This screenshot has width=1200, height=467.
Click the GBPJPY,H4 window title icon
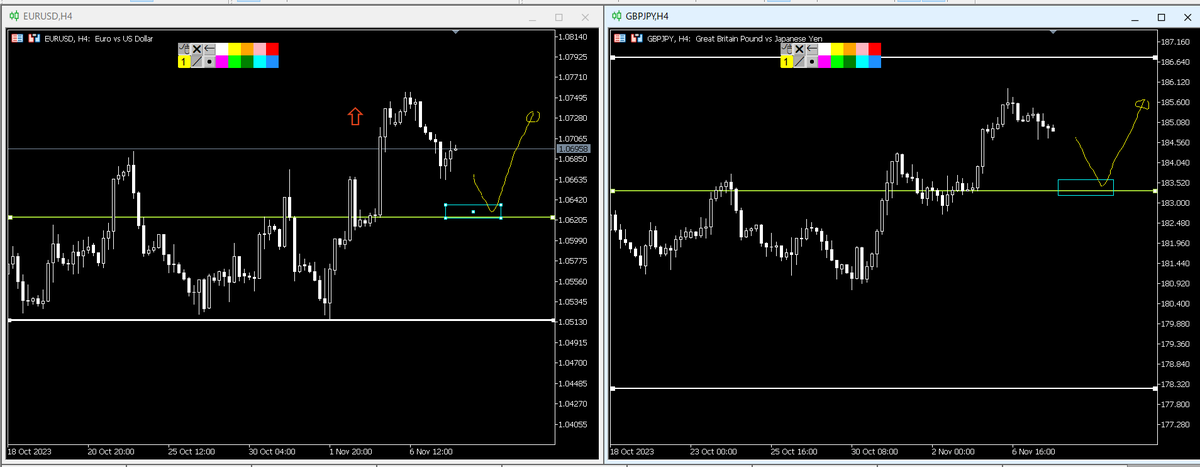(616, 16)
